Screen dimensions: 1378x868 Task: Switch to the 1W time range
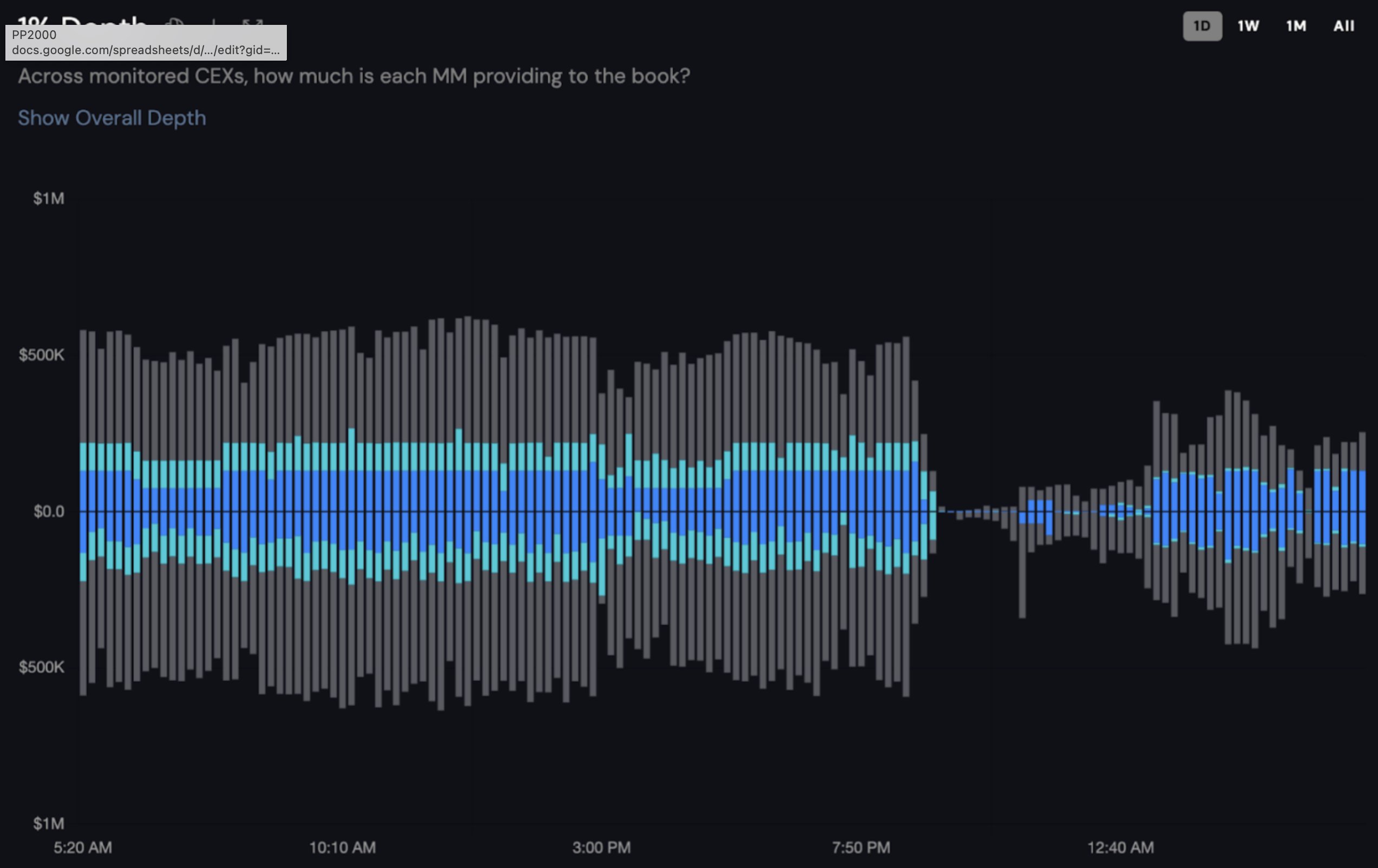click(1248, 27)
